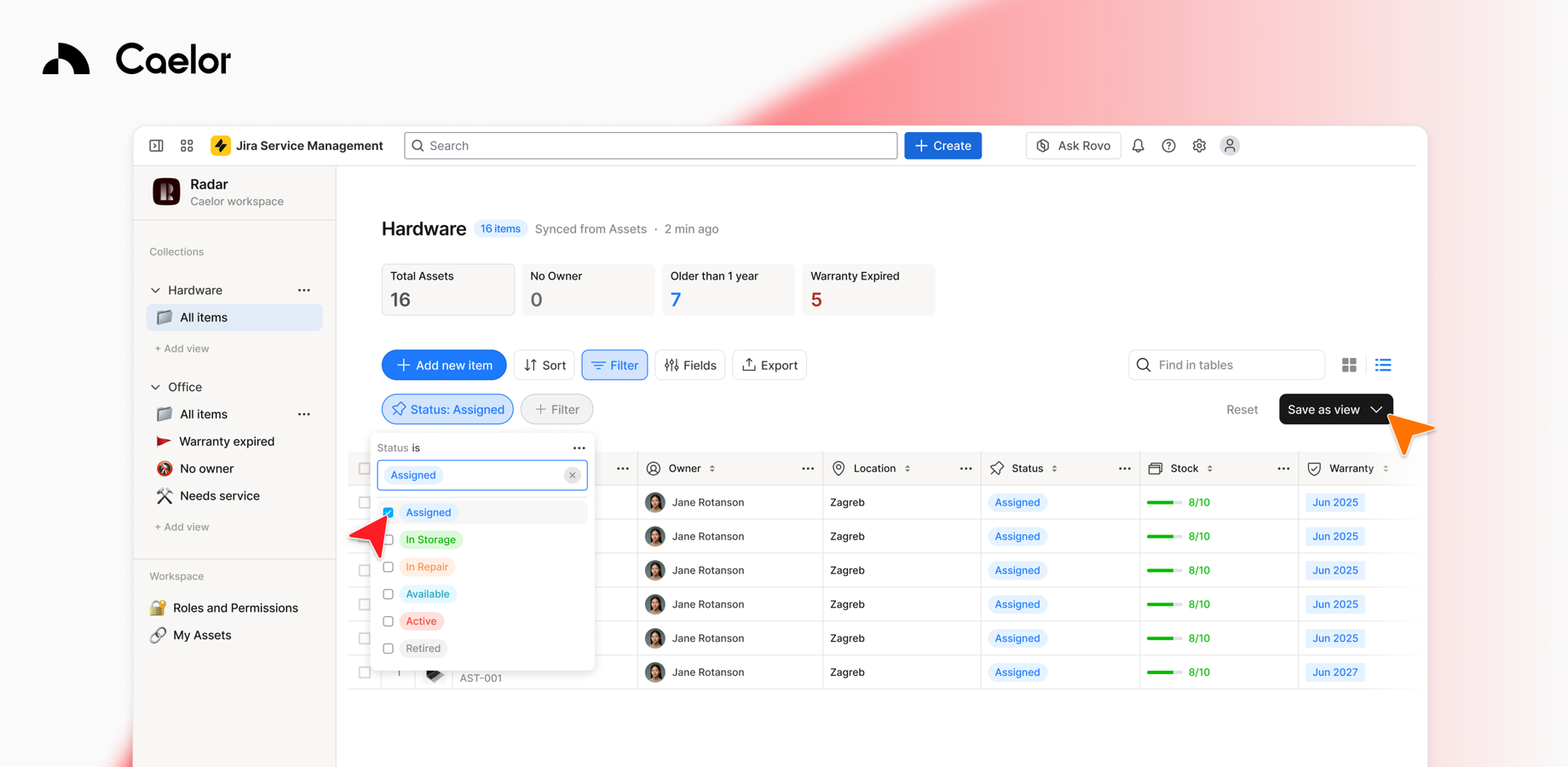Collapse the Office collection
Screen dimensions: 1568x767
click(155, 387)
